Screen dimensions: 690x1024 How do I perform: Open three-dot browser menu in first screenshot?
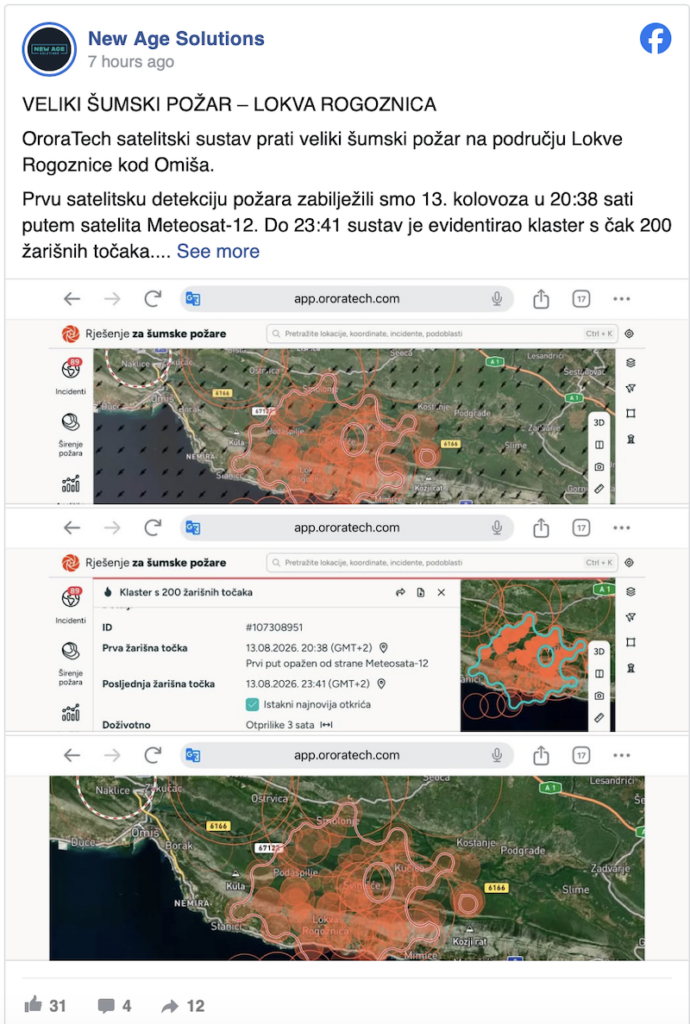[x=621, y=299]
